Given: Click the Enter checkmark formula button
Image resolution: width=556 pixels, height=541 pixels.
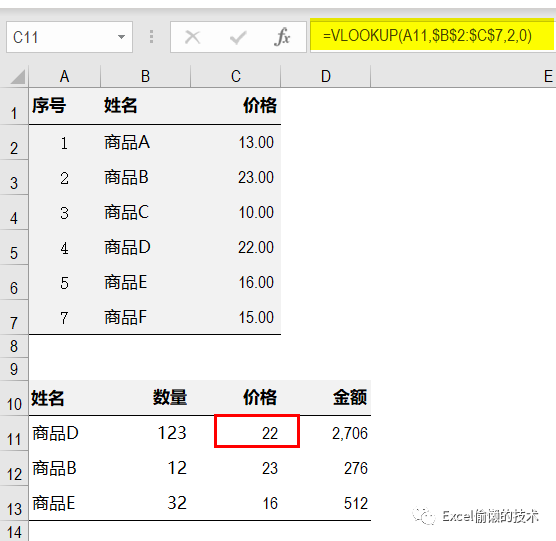Looking at the screenshot, I should 238,37.
